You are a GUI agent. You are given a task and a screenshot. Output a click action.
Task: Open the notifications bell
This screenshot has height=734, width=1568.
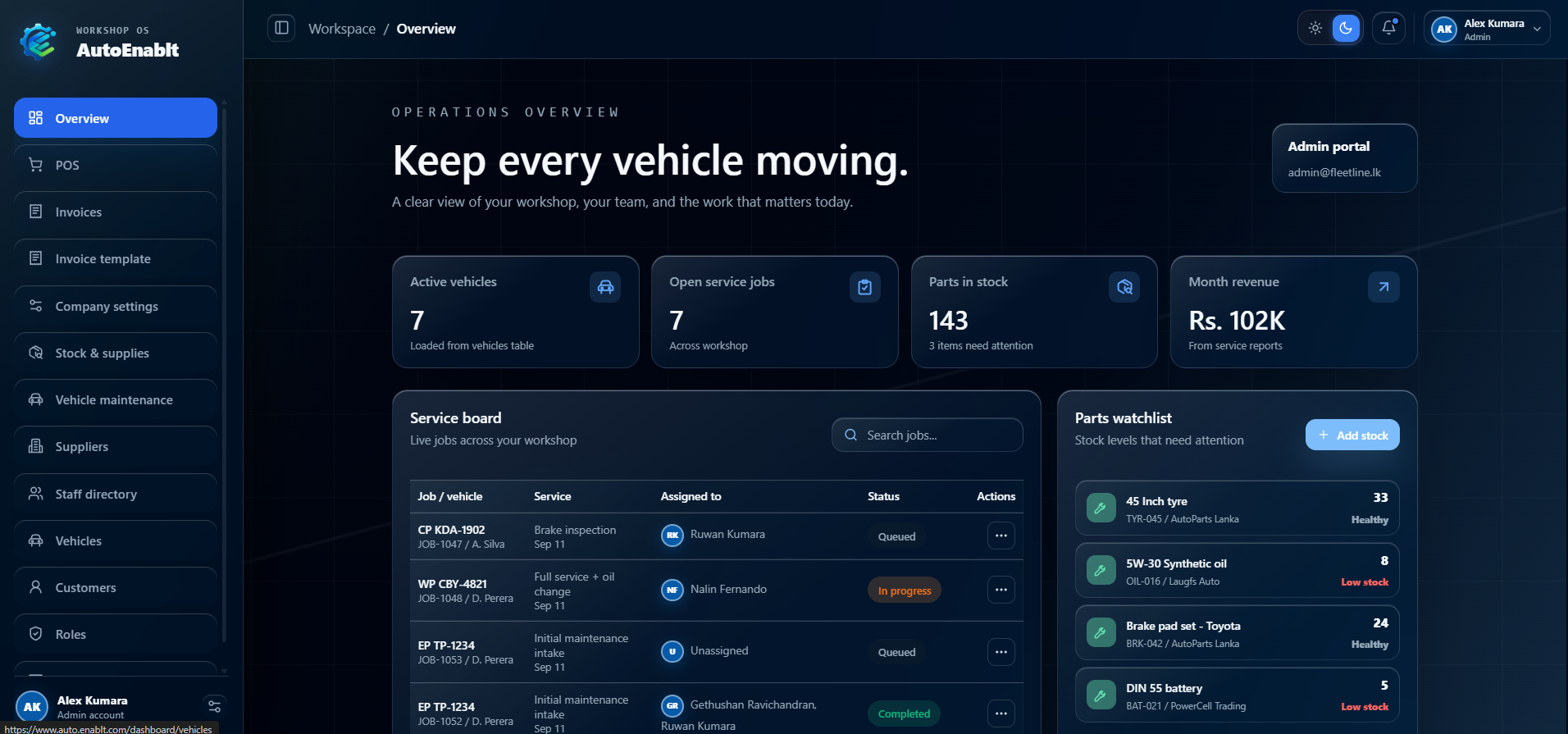(x=1388, y=28)
